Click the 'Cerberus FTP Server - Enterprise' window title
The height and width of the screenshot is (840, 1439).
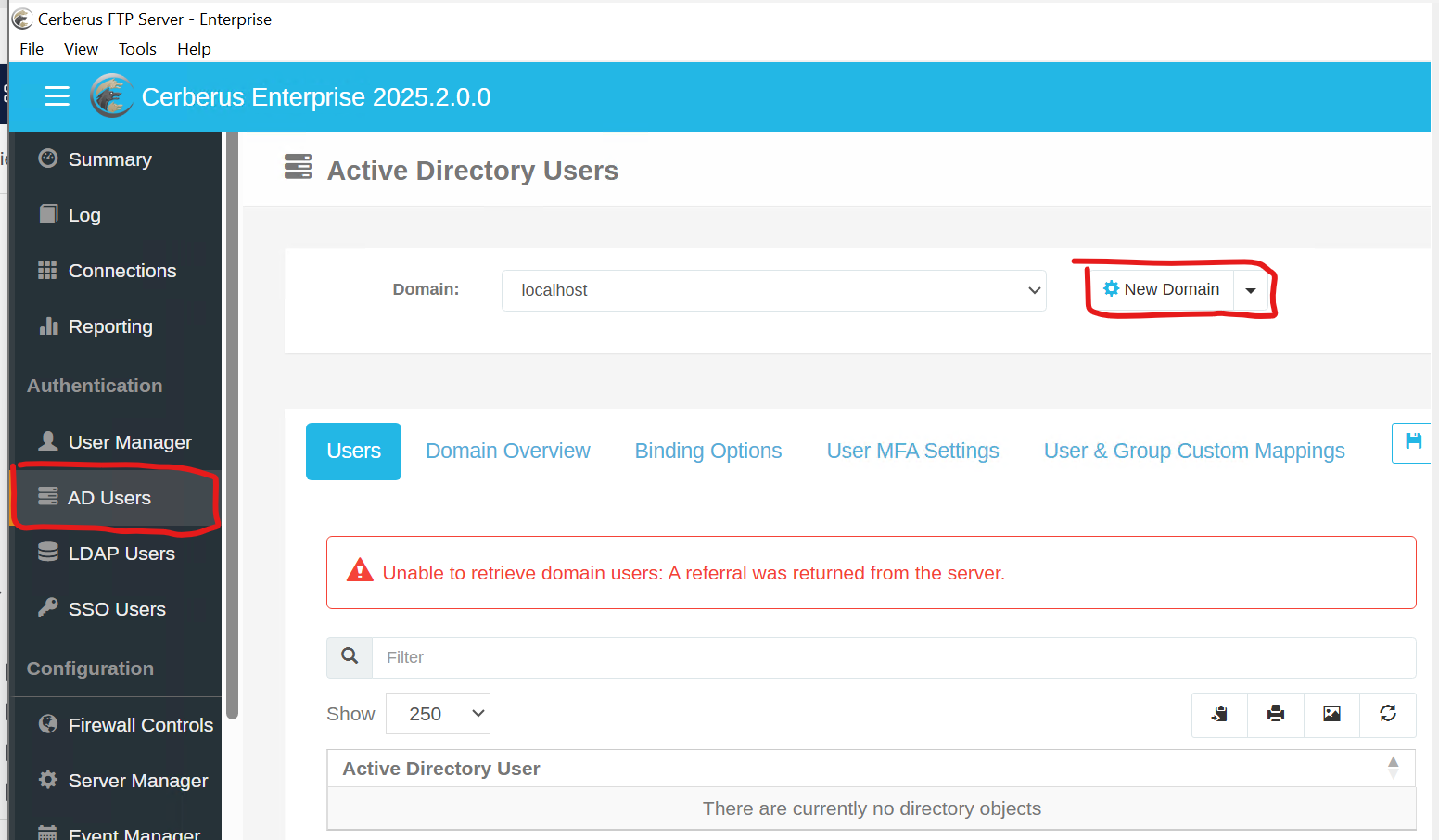[x=155, y=19]
